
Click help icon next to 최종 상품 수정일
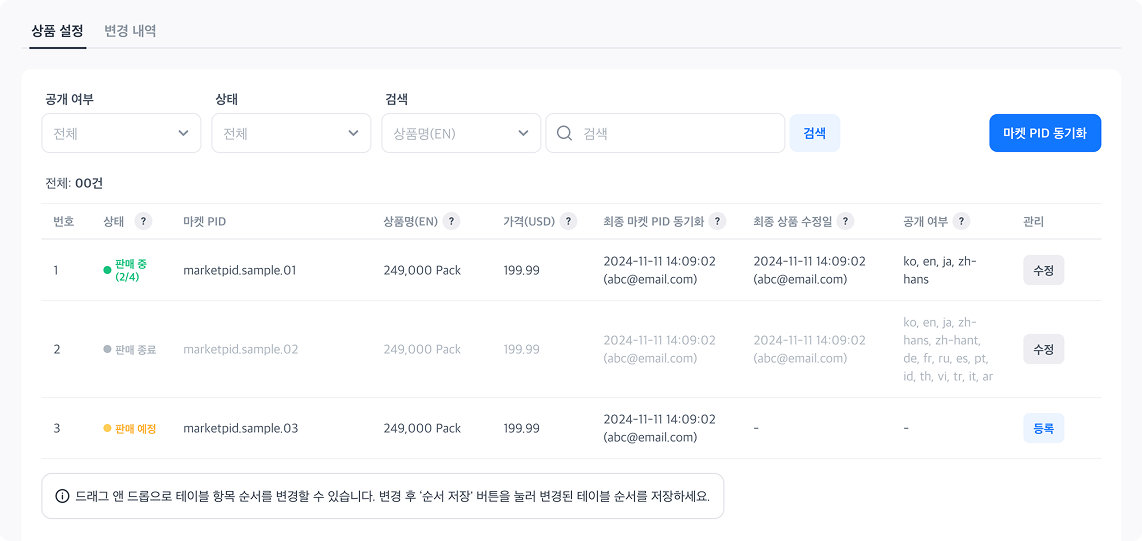(x=845, y=221)
